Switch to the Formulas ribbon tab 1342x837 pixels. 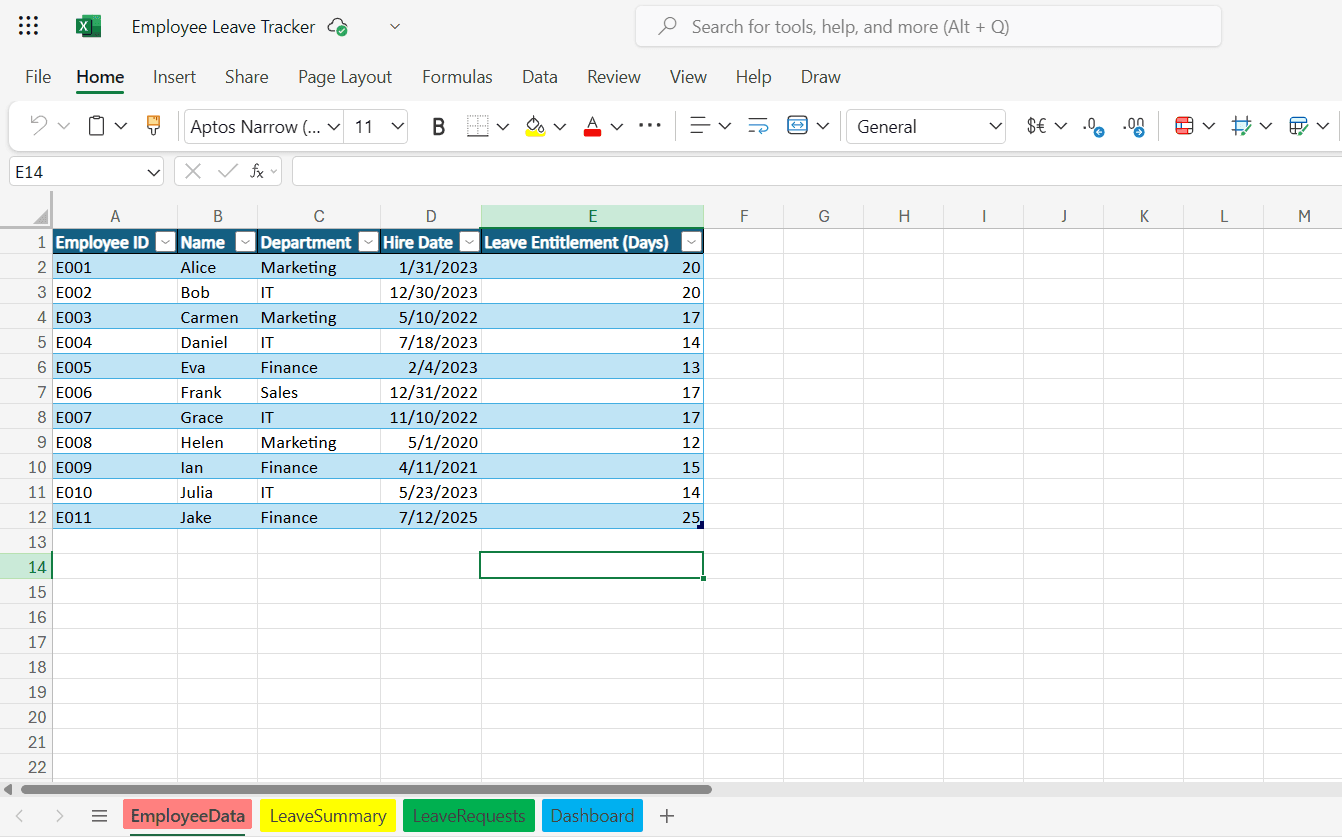pos(457,76)
